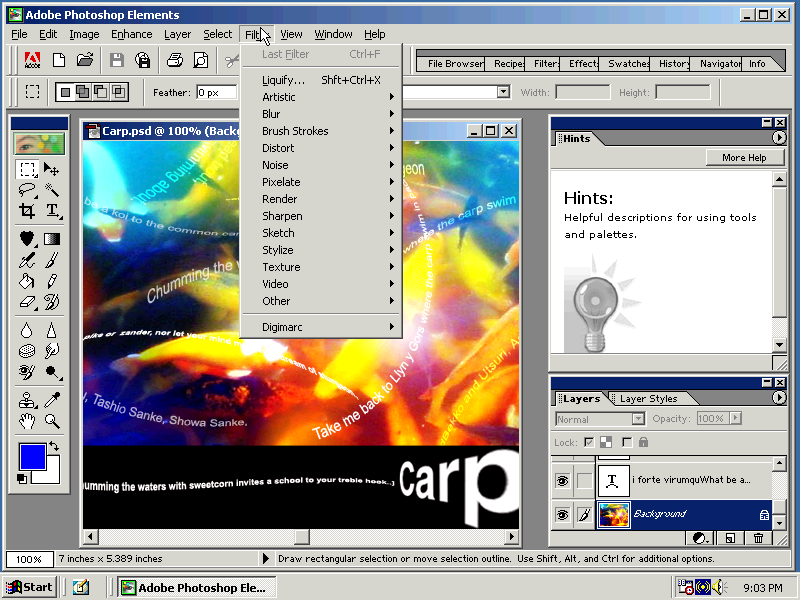Image resolution: width=800 pixels, height=600 pixels.
Task: Expand the Artistic filter submenu
Action: coord(321,97)
